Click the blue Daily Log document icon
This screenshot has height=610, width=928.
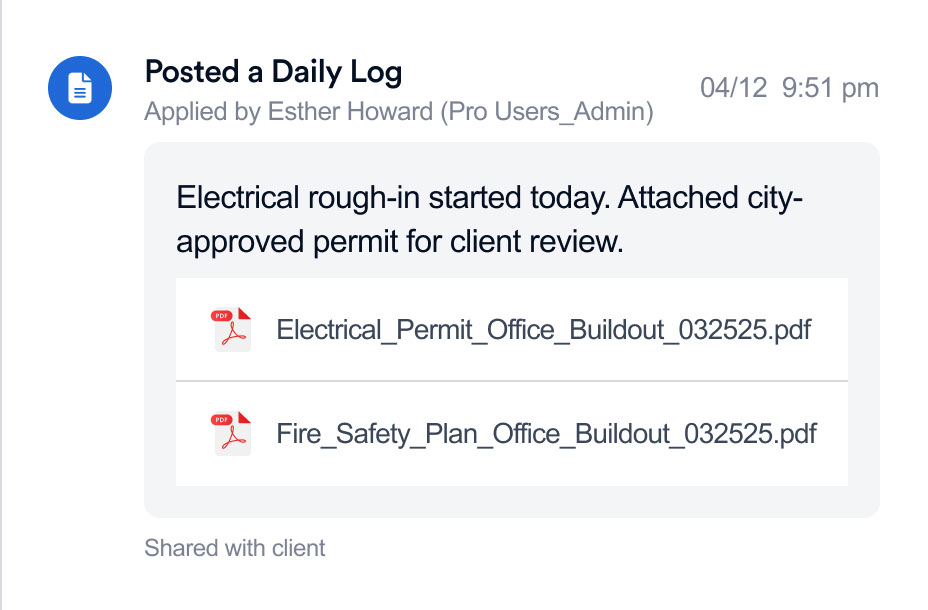pos(79,88)
